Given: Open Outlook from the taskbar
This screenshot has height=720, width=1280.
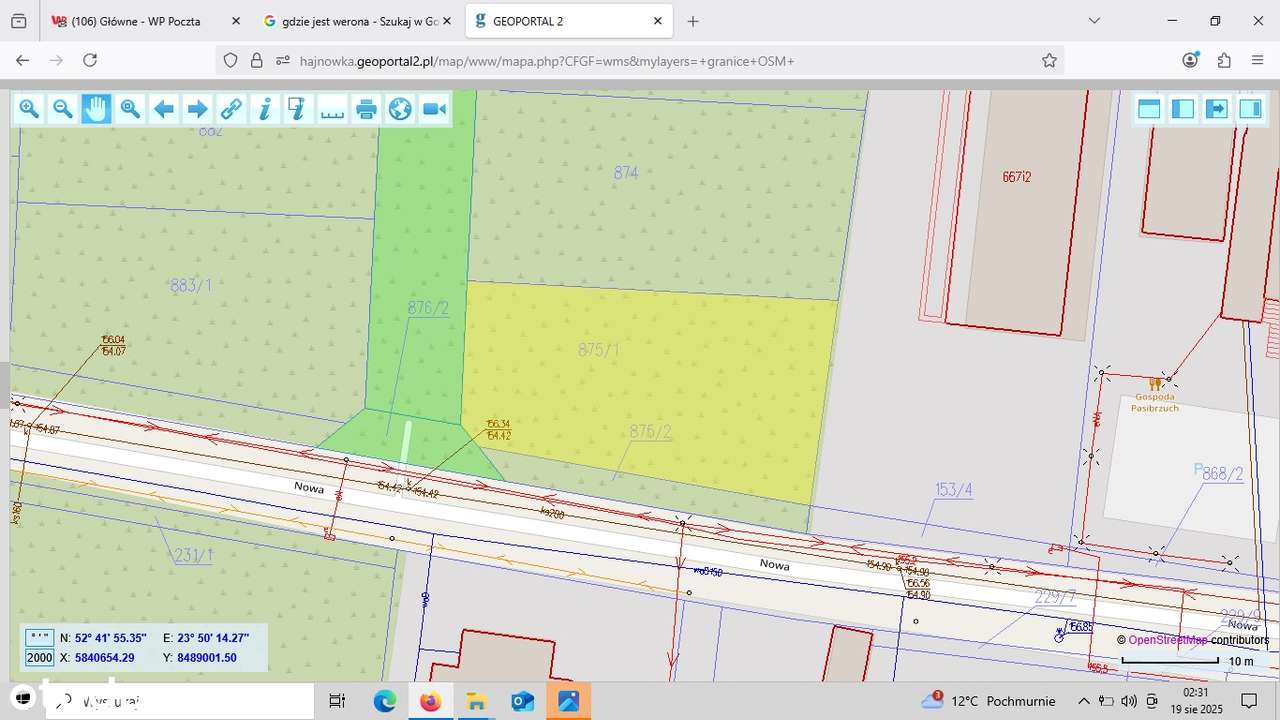Looking at the screenshot, I should [522, 701].
